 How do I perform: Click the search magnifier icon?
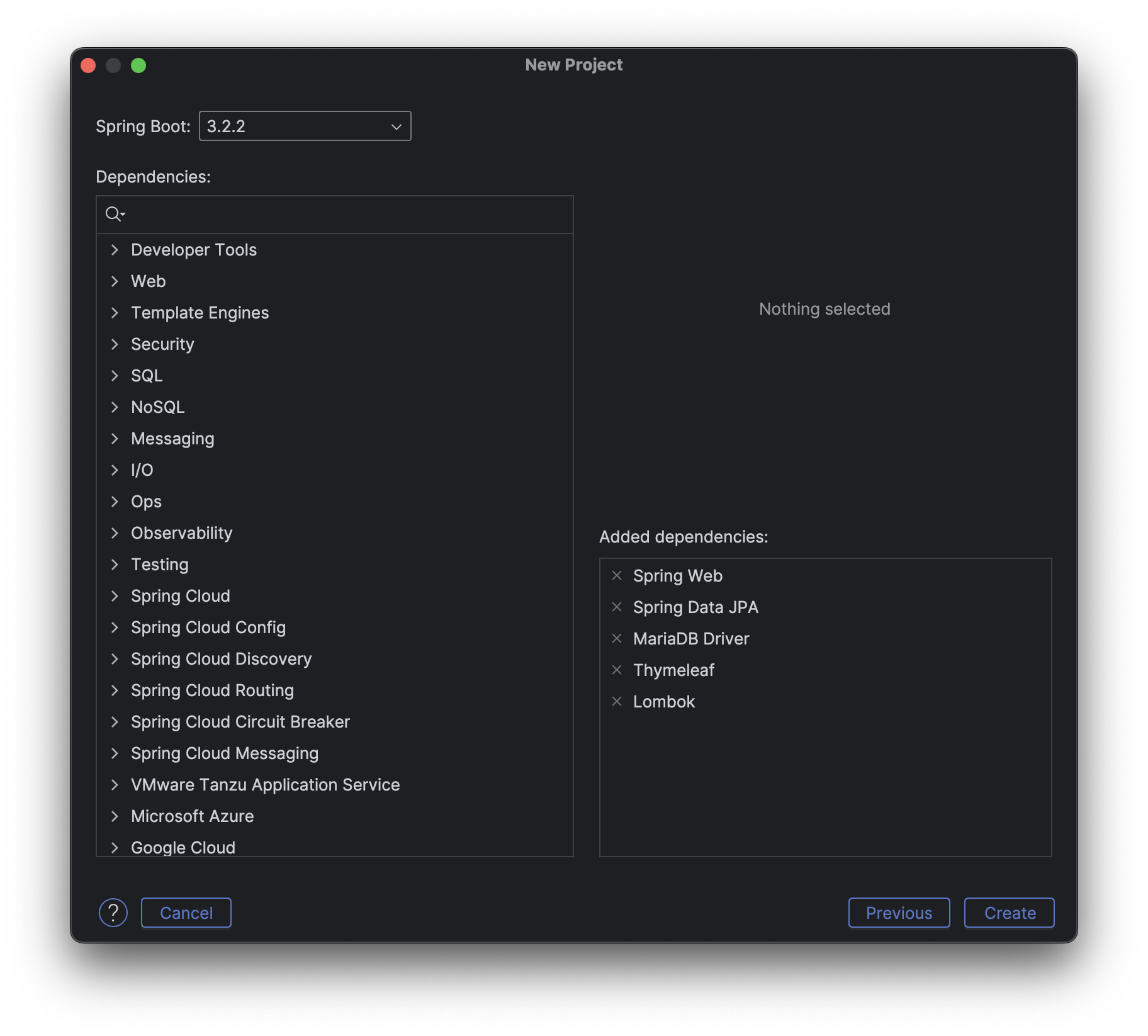click(x=115, y=214)
